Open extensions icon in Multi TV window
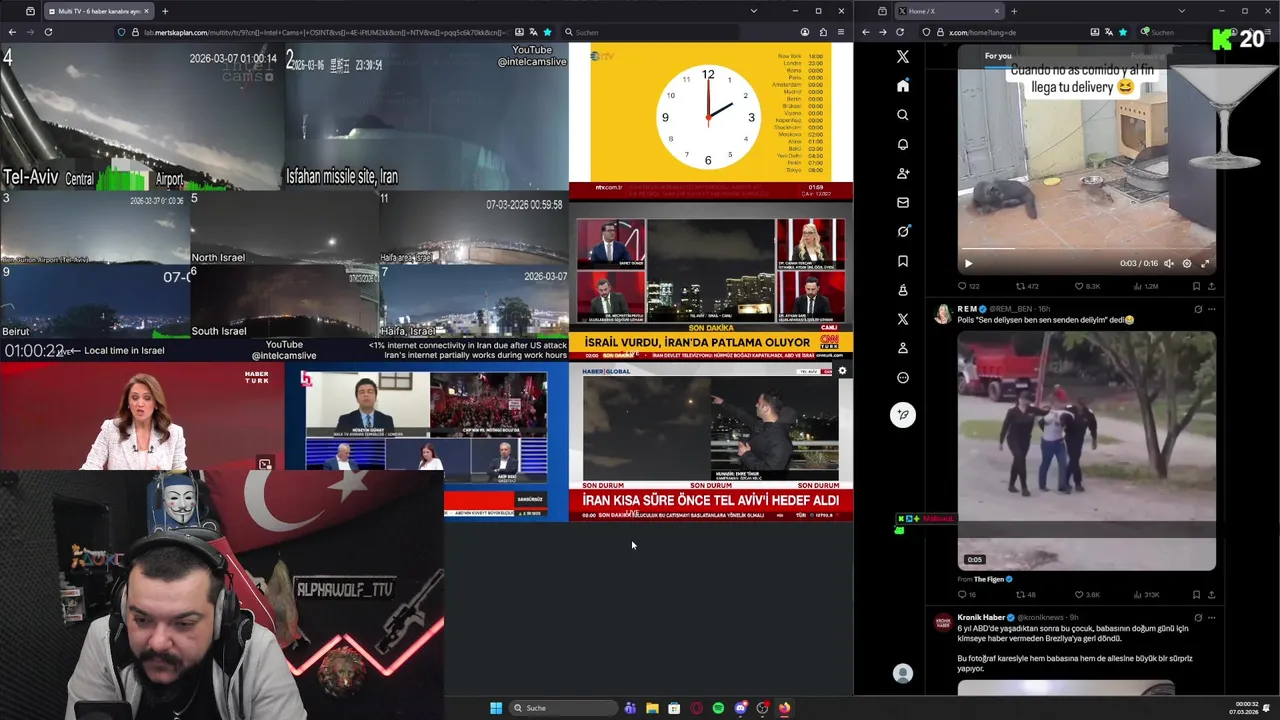The height and width of the screenshot is (720, 1280). point(823,32)
